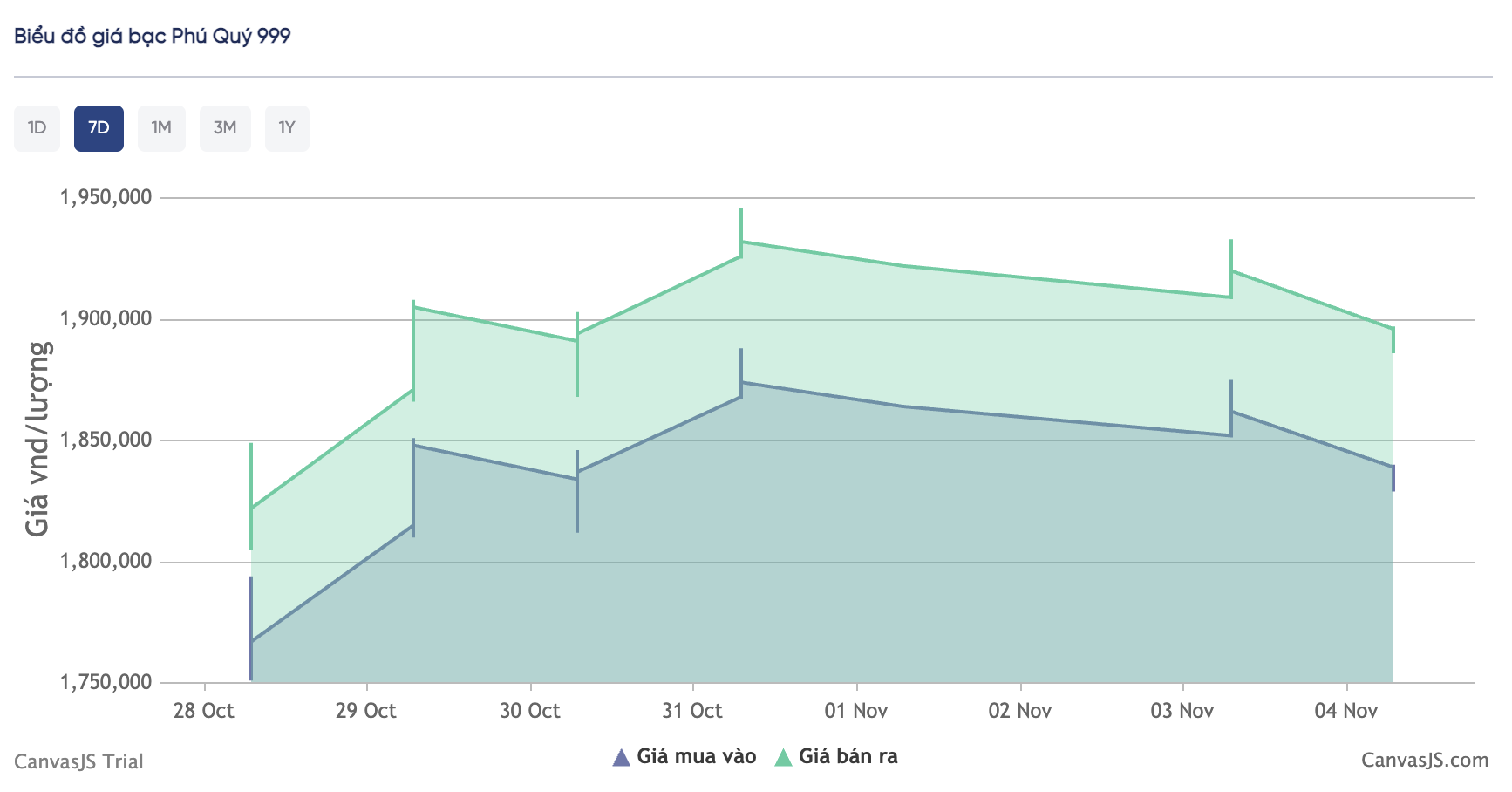Toggle the Giá bán ra series label
This screenshot has width=1512, height=792.
(x=848, y=756)
